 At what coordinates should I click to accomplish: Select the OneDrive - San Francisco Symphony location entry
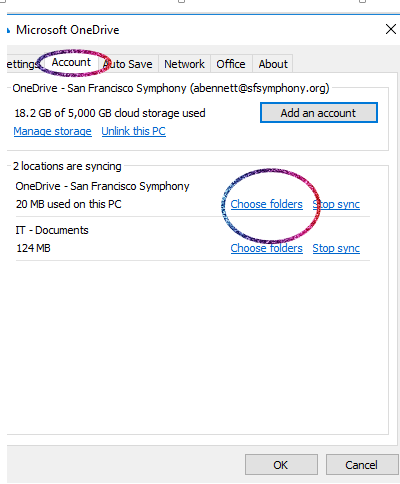click(x=193, y=195)
